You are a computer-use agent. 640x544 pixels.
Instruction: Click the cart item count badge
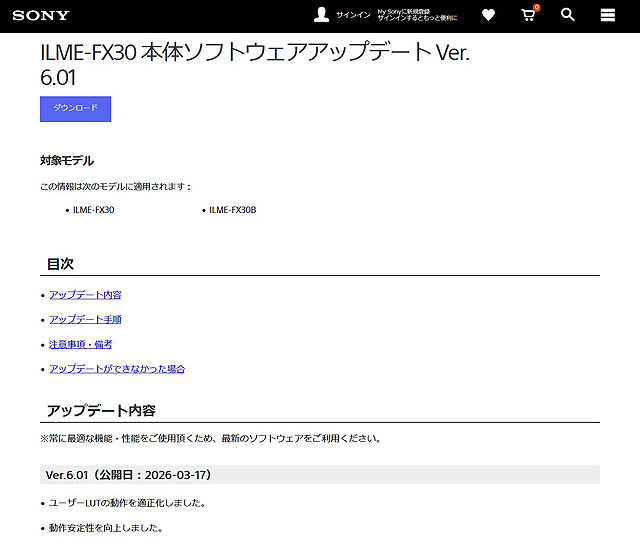[536, 8]
